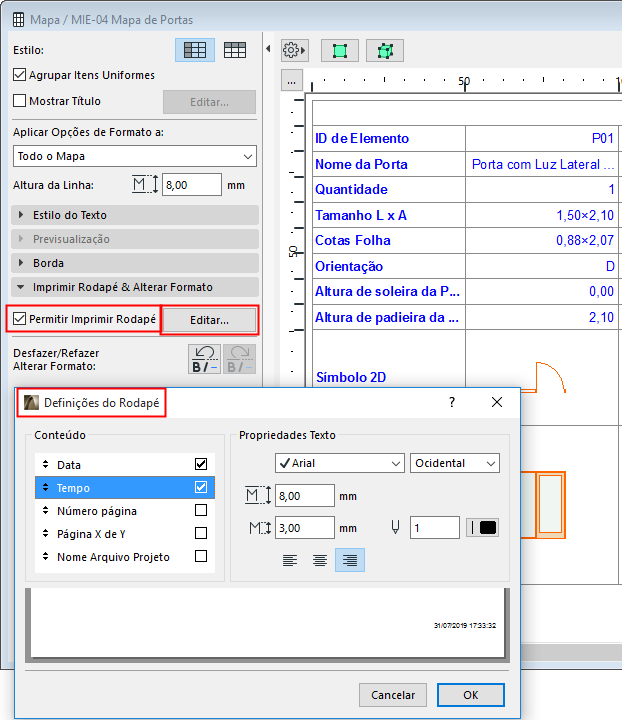Open the gear settings menu in the toolbar
This screenshot has height=720, width=622.
[294, 50]
